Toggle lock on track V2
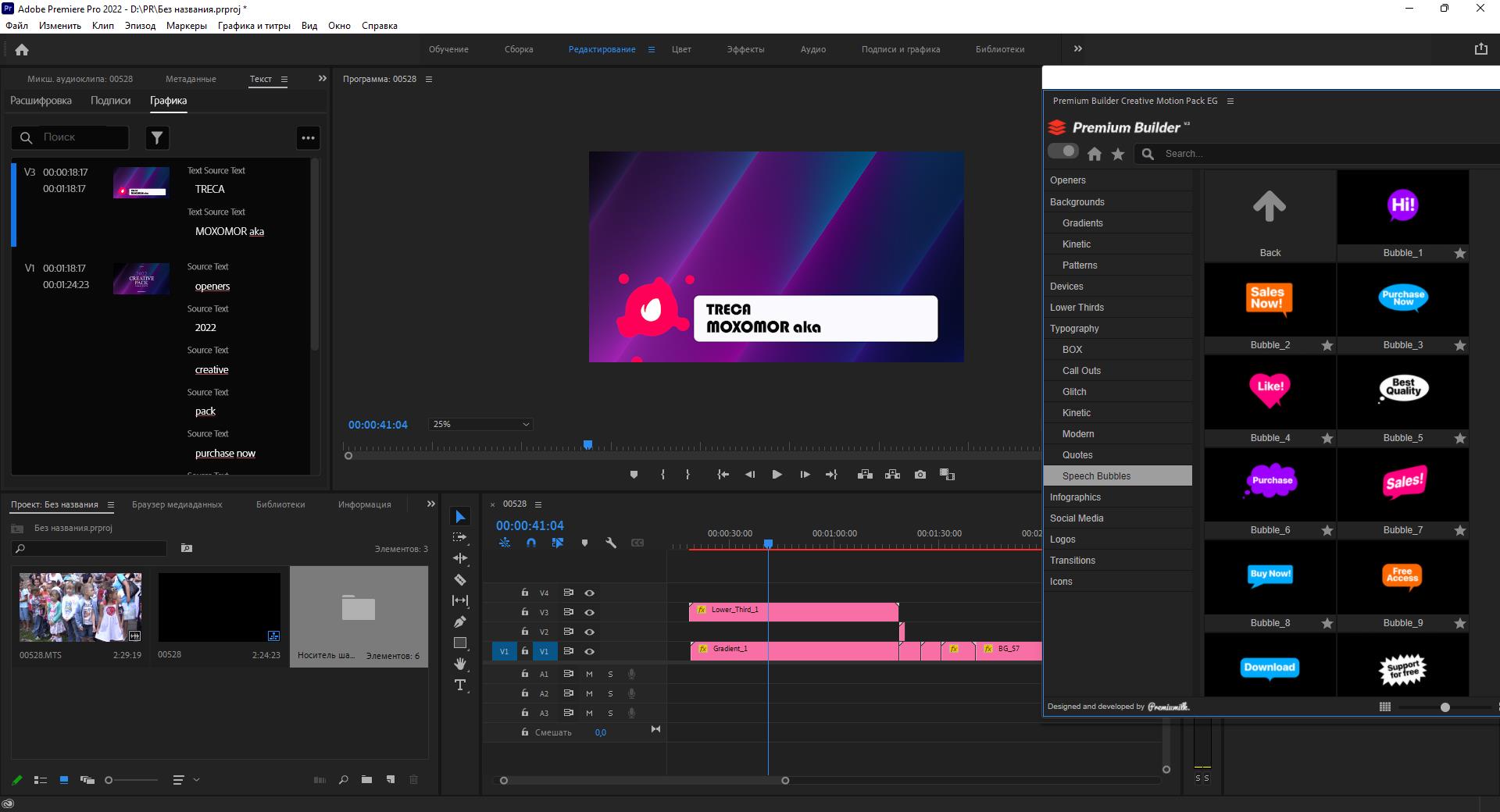 click(525, 632)
